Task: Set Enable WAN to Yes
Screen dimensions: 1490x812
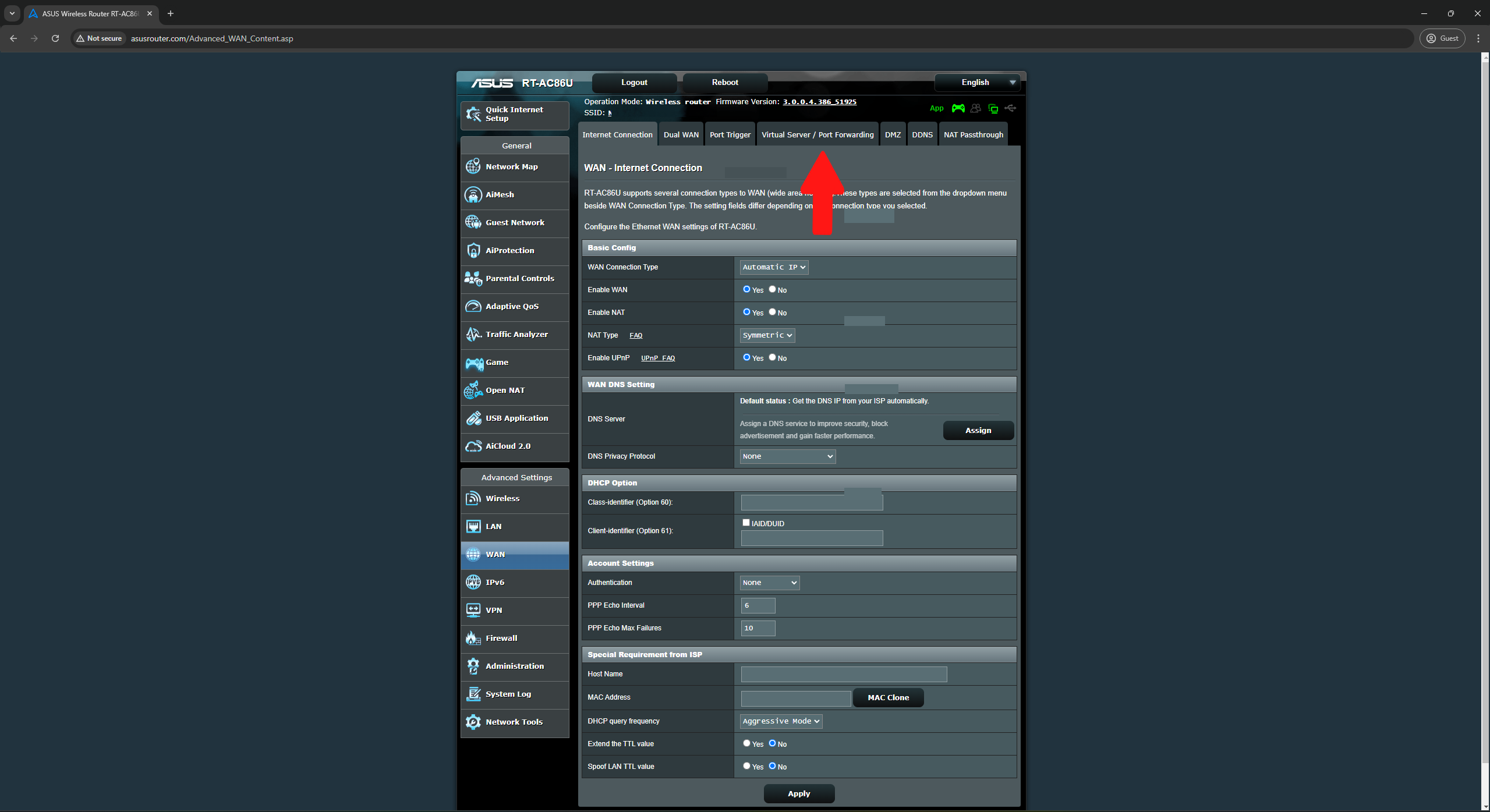Action: click(746, 289)
